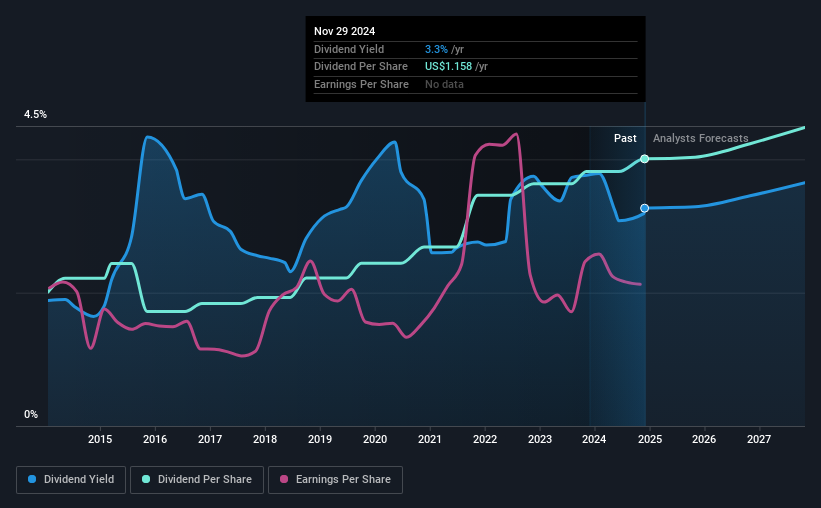The width and height of the screenshot is (821, 508).
Task: Select the 2023 x-axis label
Action: (540, 439)
